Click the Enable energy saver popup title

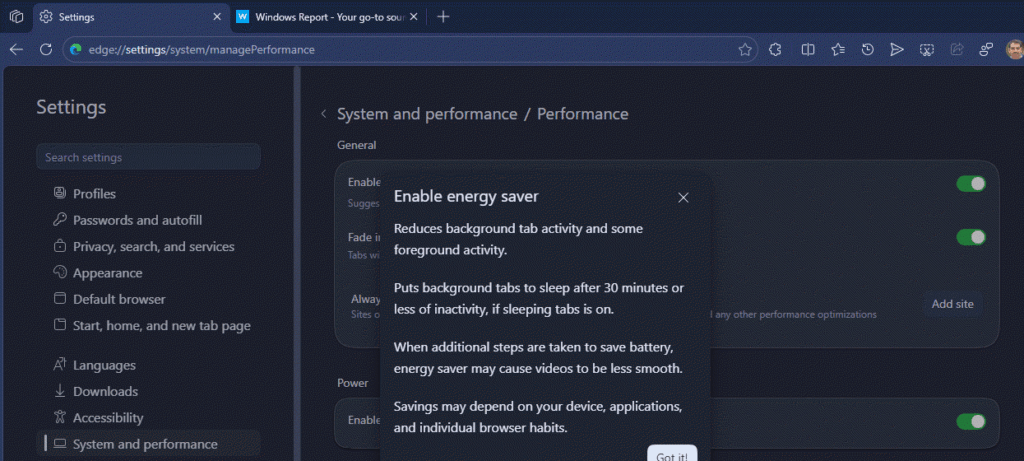coord(466,197)
